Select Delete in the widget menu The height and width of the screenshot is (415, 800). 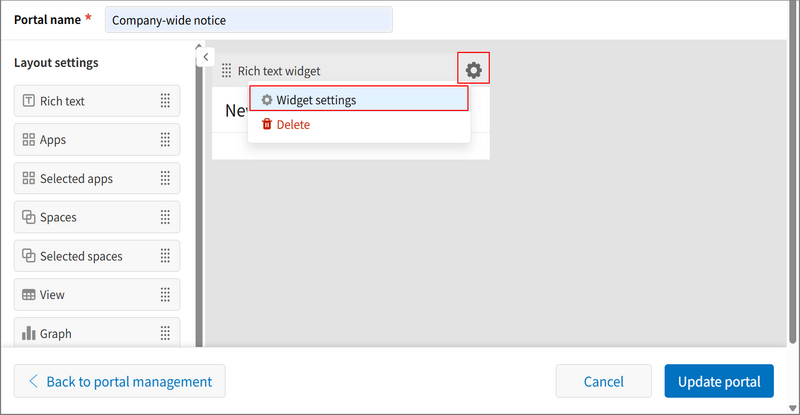click(293, 125)
